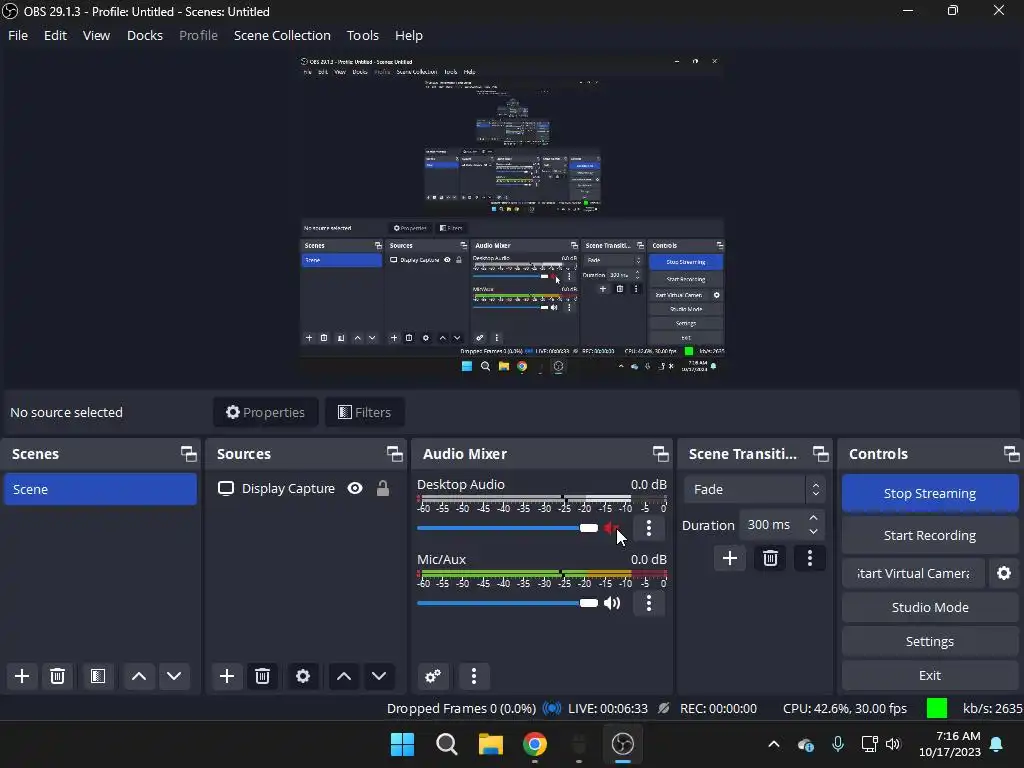Viewport: 1024px width, 768px height.
Task: Add a configurable transition plus icon
Action: (730, 558)
